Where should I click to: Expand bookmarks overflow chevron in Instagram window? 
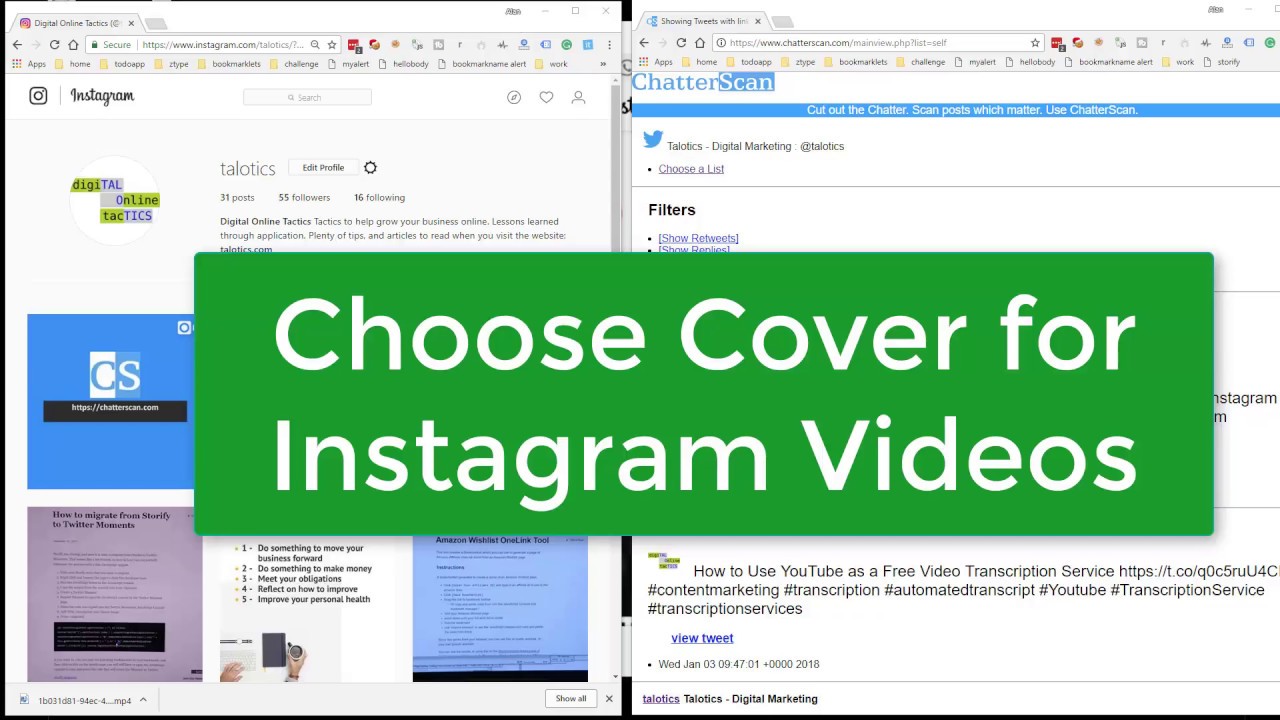tap(603, 64)
